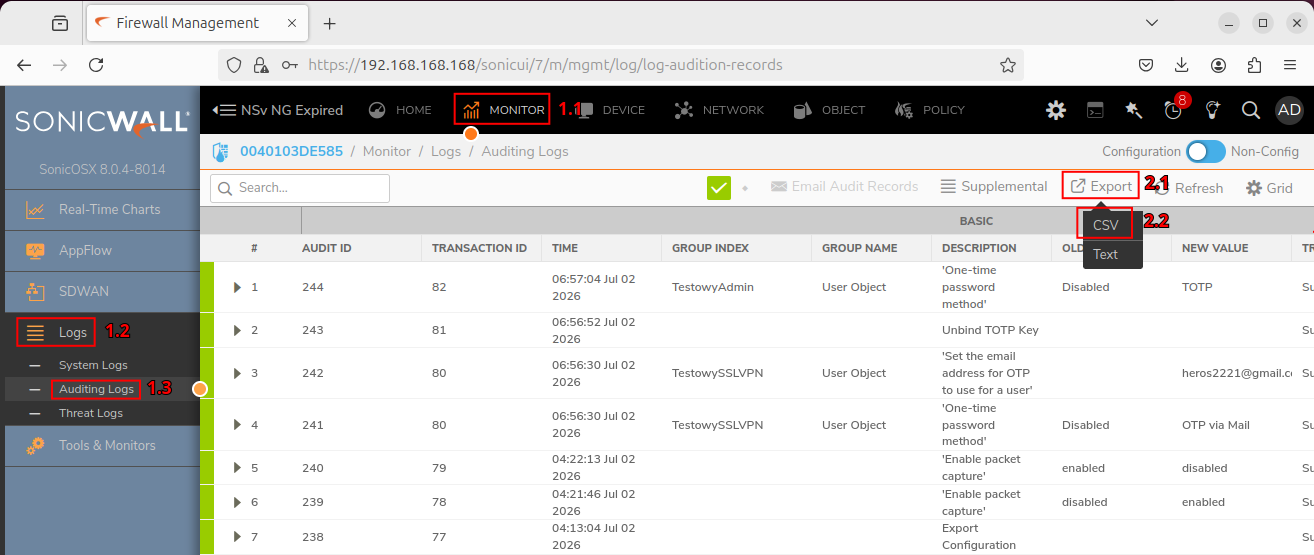Click the SDWAN sidebar icon
The height and width of the screenshot is (555, 1314).
35,292
